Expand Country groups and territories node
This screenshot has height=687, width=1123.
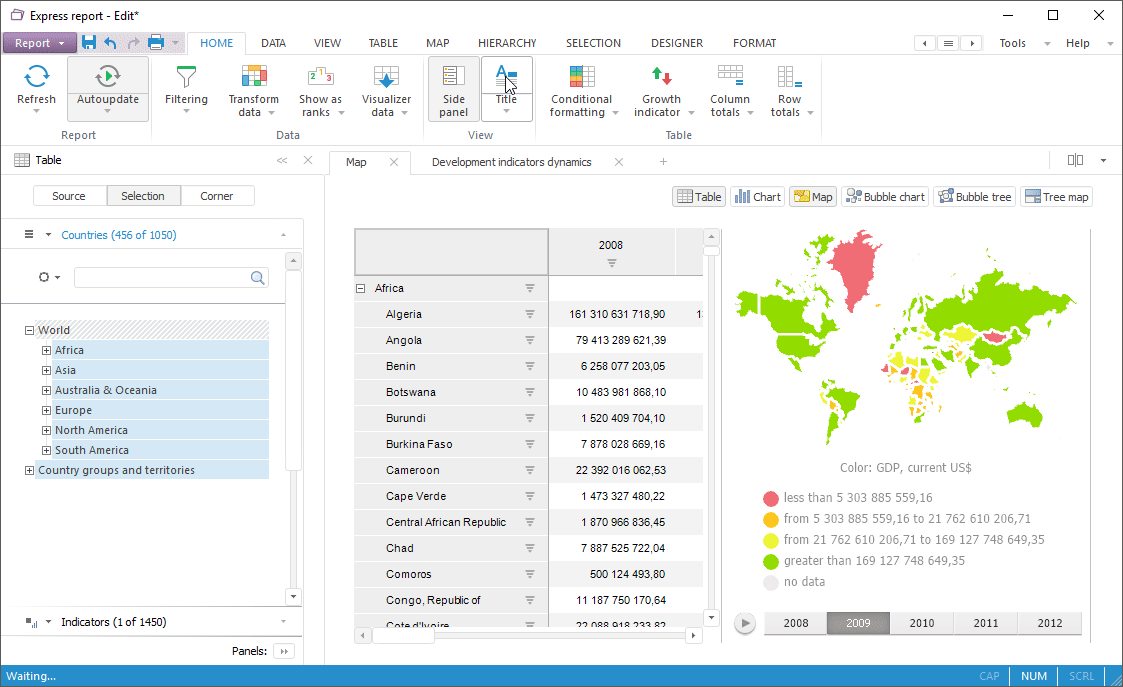[29, 470]
